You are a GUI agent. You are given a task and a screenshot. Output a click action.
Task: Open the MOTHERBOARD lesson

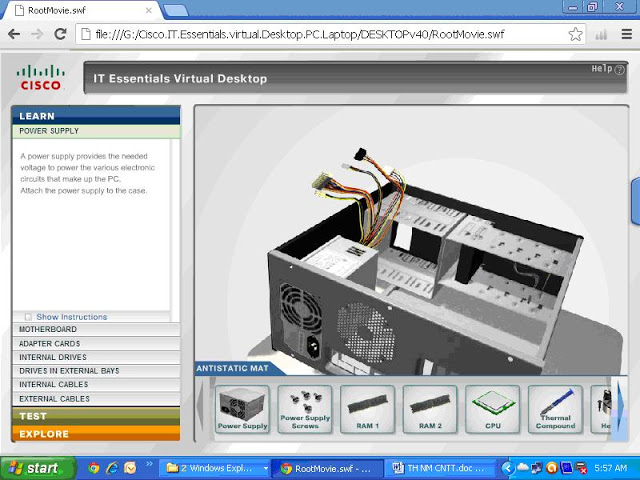(x=96, y=329)
